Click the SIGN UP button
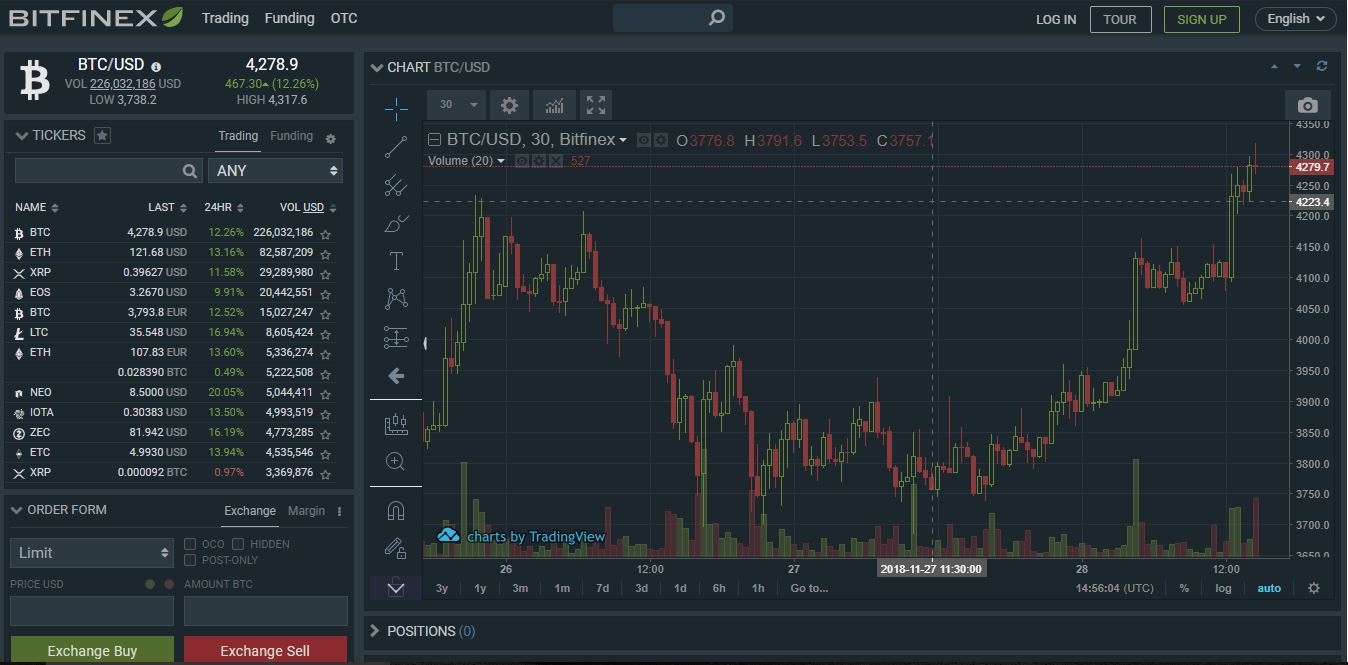The width and height of the screenshot is (1348, 665). click(x=1202, y=19)
